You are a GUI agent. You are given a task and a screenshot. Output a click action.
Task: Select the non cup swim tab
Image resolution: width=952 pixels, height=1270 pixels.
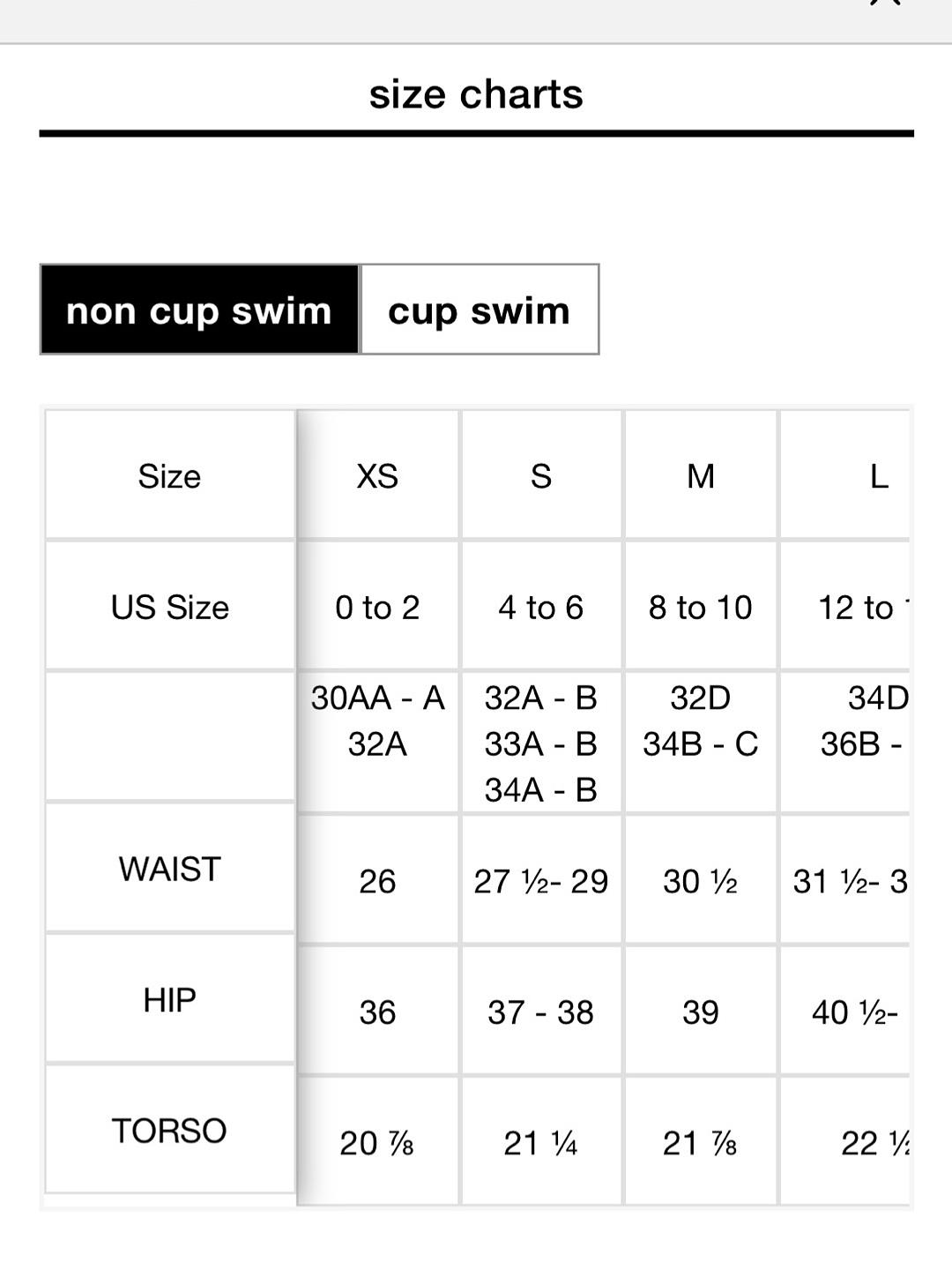point(199,310)
